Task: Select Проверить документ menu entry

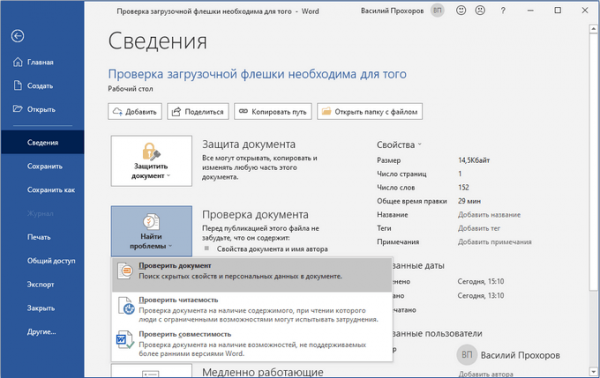Action: [252, 275]
